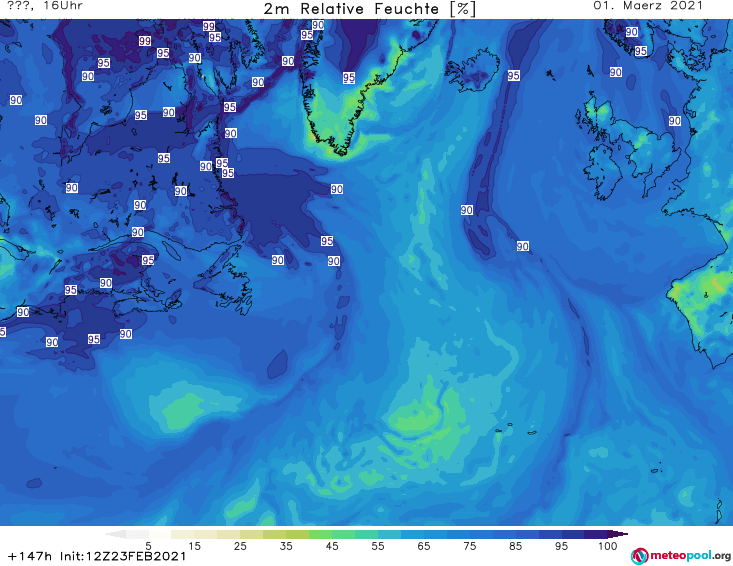The height and width of the screenshot is (566, 733).
Task: Click the '95' contour label east of Iceland
Action: (513, 75)
